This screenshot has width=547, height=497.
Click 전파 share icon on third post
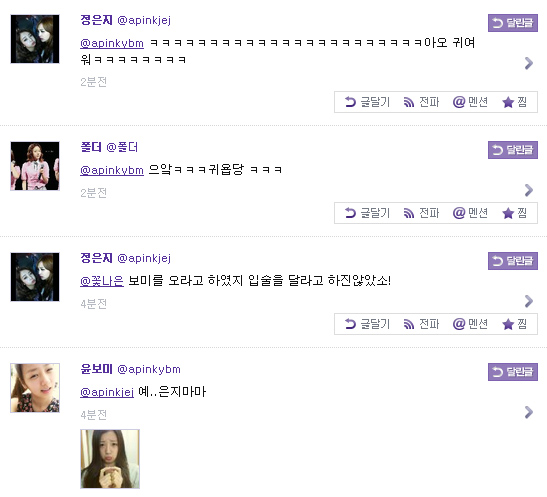click(421, 324)
